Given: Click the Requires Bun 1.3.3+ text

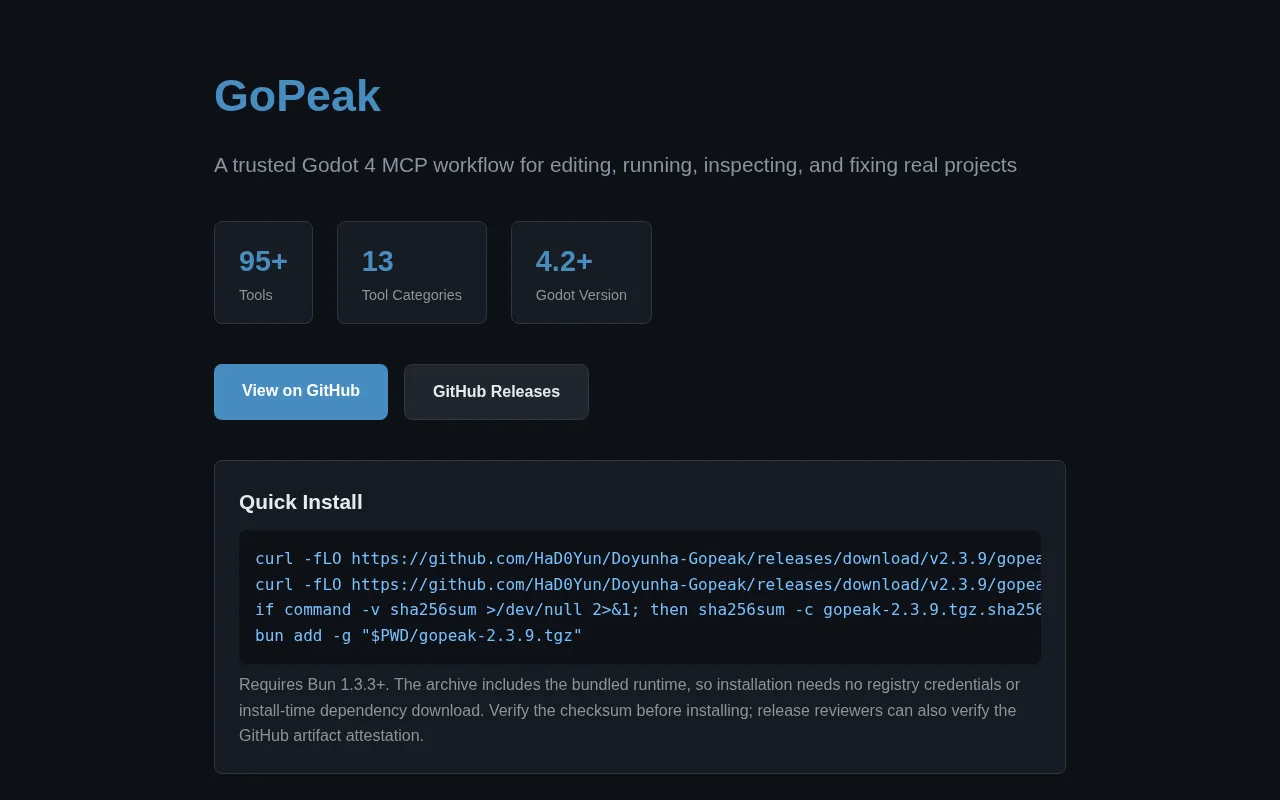Looking at the screenshot, I should click(314, 685).
